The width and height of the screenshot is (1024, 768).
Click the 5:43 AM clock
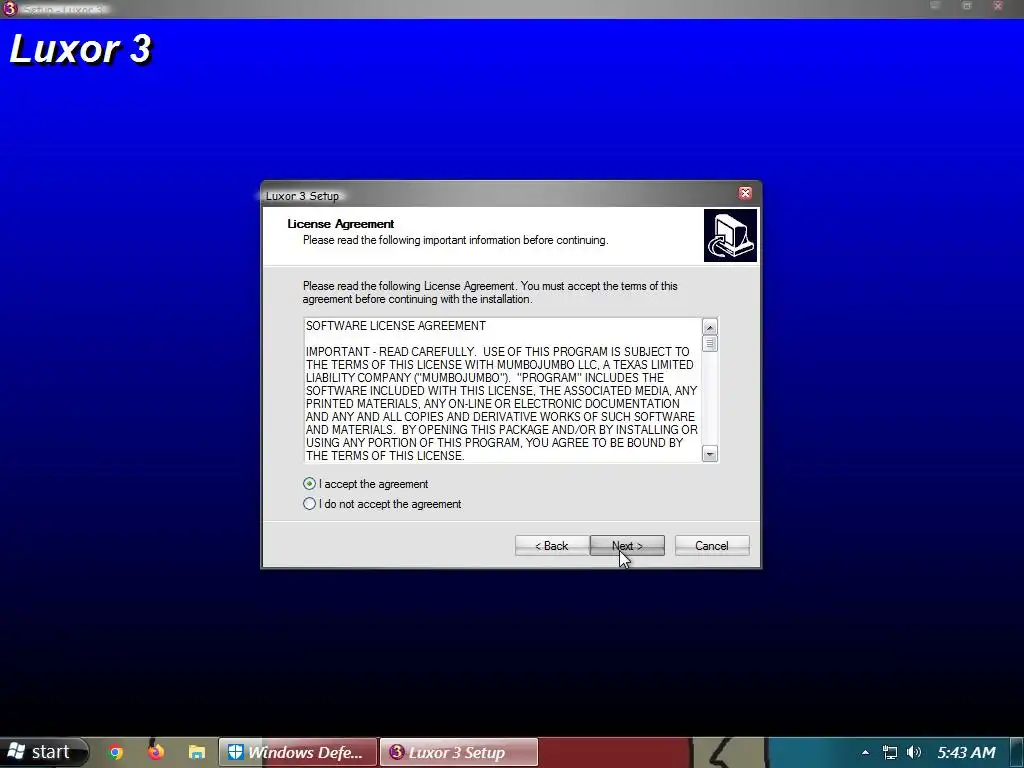click(967, 752)
